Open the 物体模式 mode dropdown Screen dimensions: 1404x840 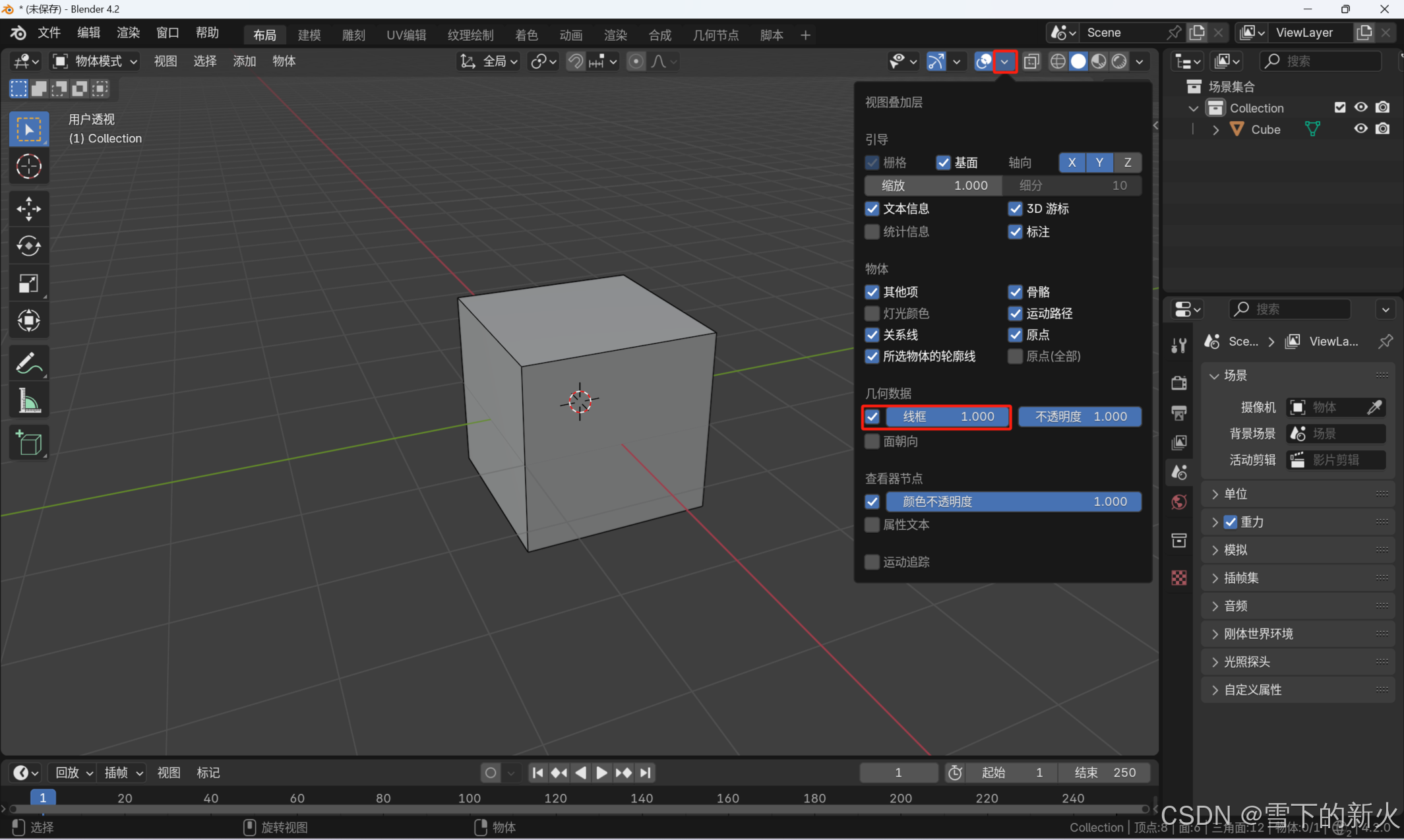coord(95,61)
